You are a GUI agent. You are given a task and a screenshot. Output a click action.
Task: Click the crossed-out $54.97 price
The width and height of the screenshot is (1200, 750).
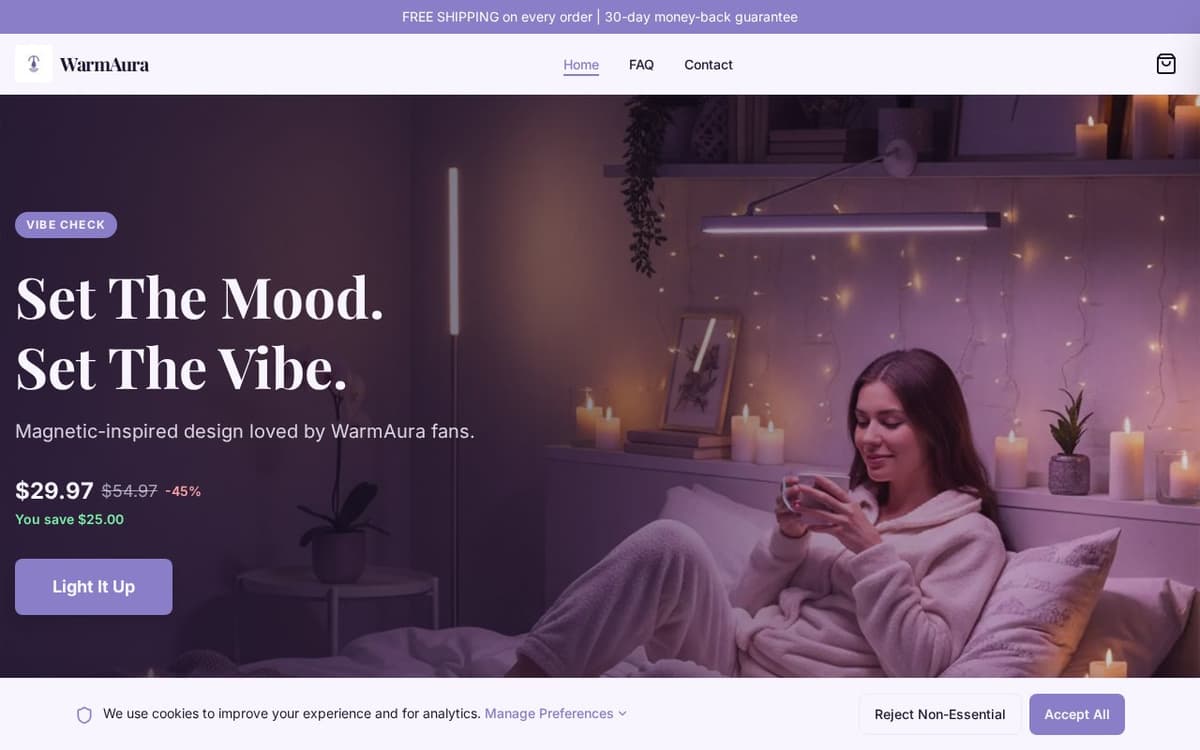pos(129,491)
